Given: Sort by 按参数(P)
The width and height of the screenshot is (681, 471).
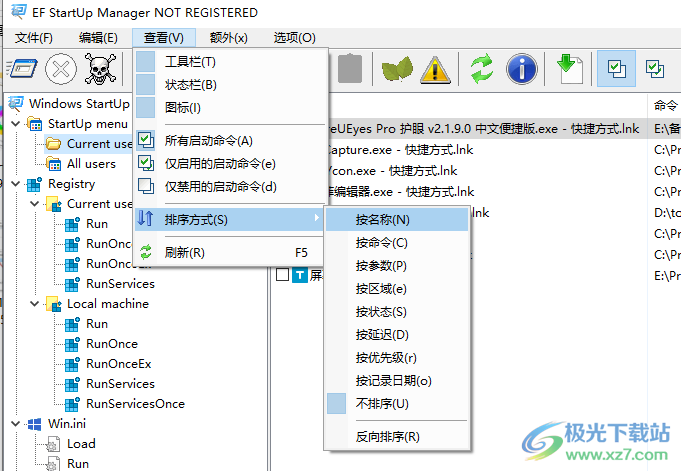Looking at the screenshot, I should [x=397, y=266].
